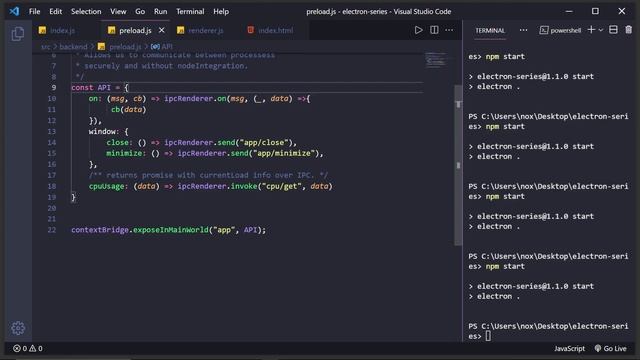Open the View menu

(118, 11)
